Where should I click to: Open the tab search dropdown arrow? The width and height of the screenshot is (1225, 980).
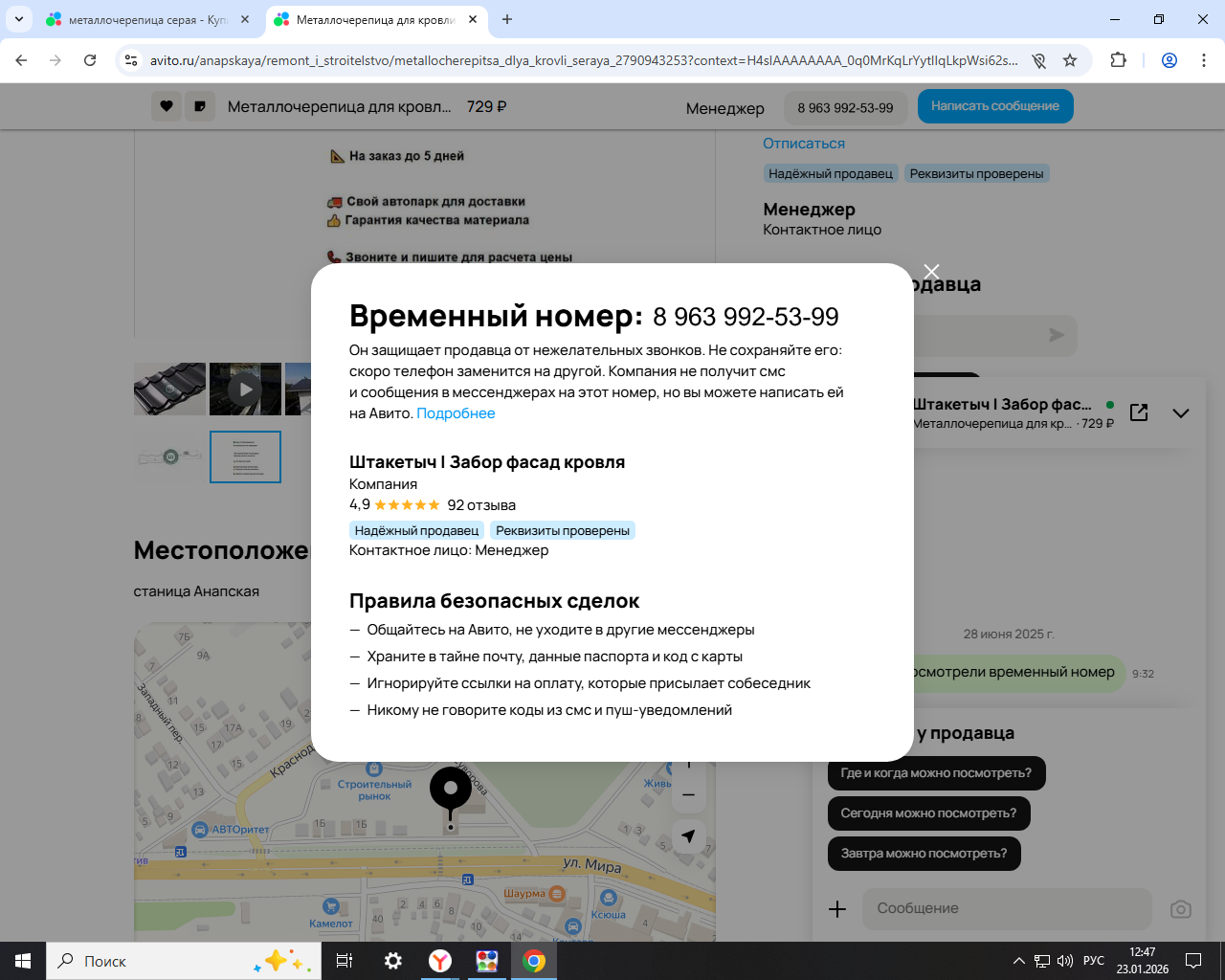[18, 19]
